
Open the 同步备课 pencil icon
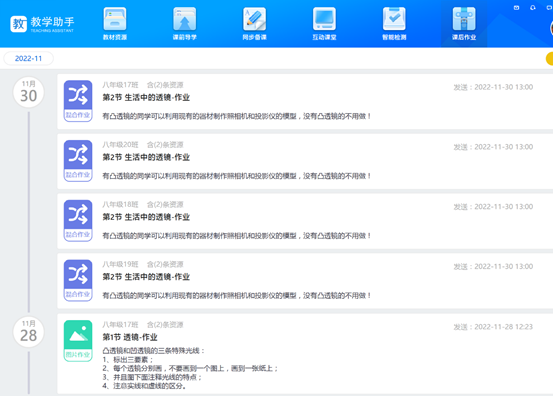pyautogui.click(x=254, y=19)
